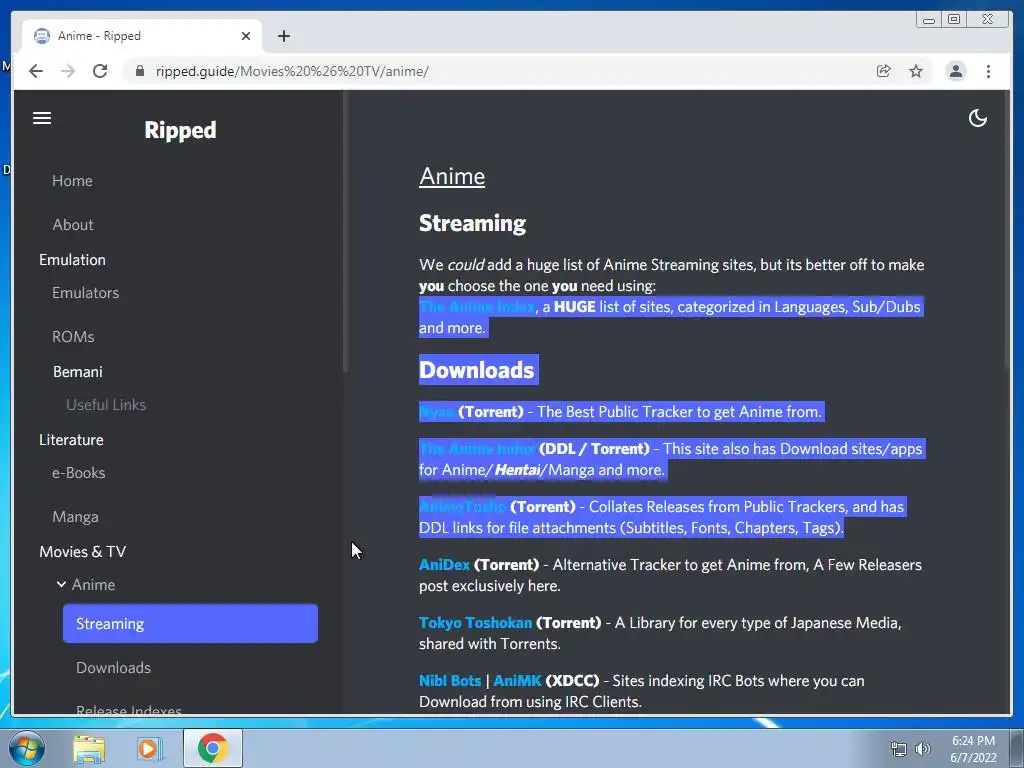This screenshot has height=768, width=1024.
Task: Collapse the Anime section chevron
Action: click(61, 584)
